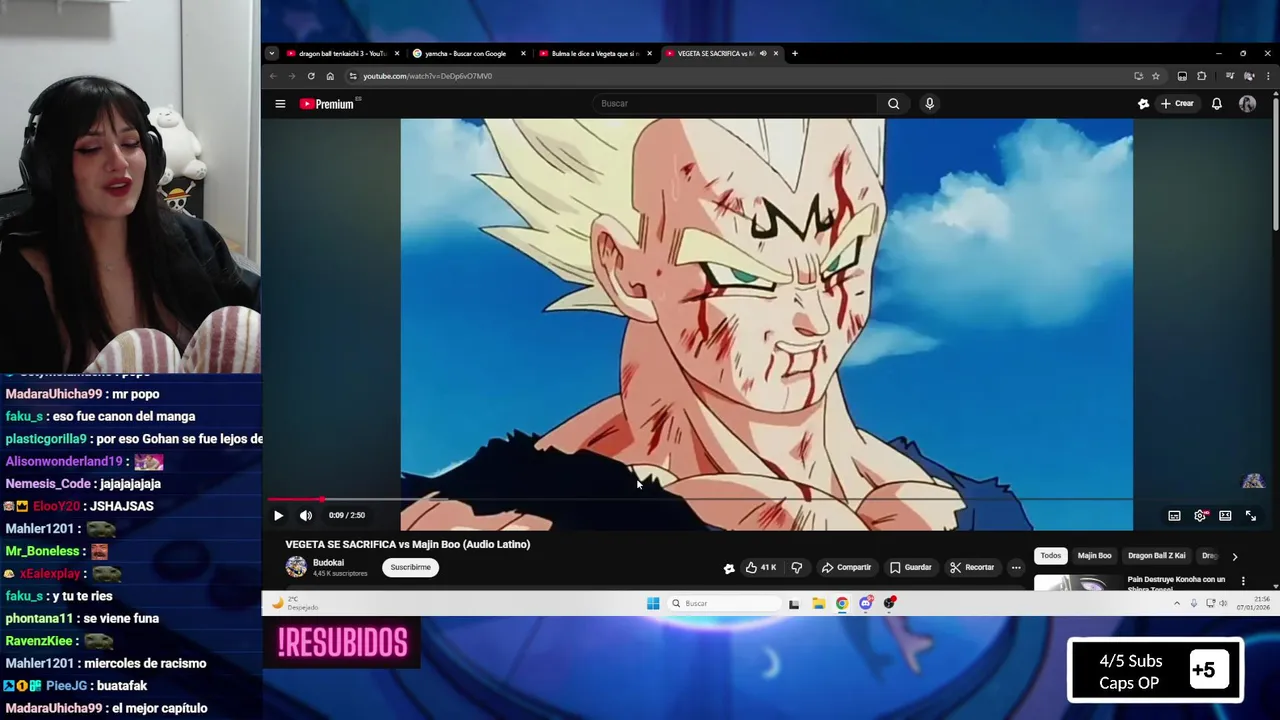Enter full screen mode

point(1250,516)
